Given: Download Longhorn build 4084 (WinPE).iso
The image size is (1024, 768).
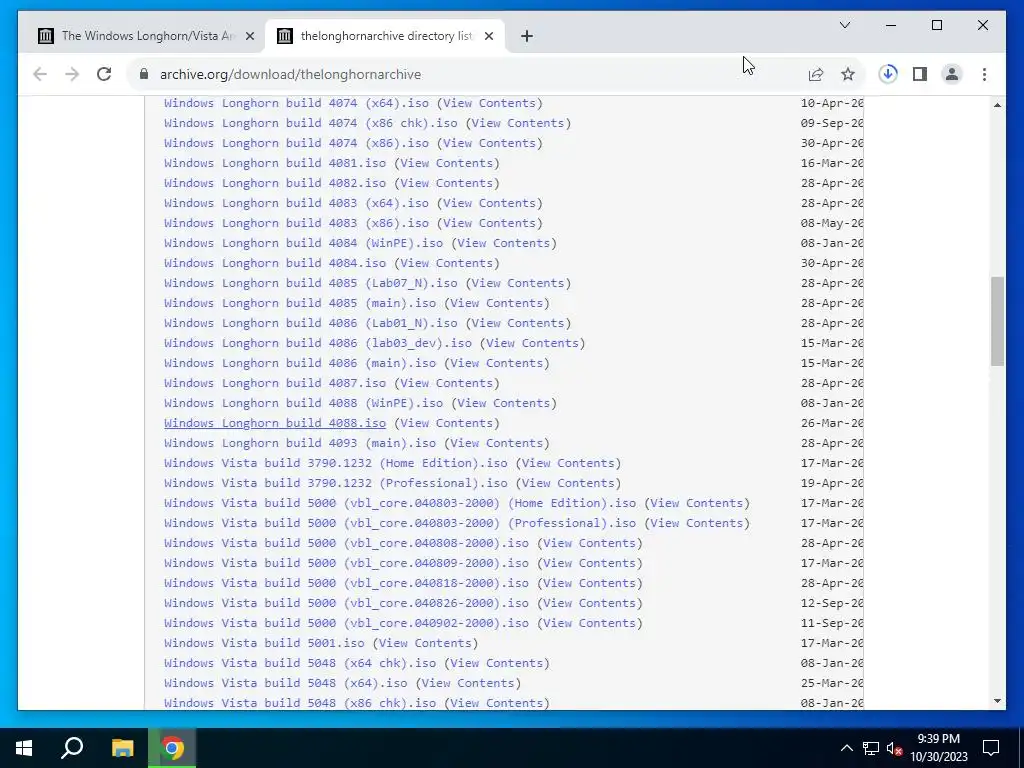Looking at the screenshot, I should click(304, 243).
